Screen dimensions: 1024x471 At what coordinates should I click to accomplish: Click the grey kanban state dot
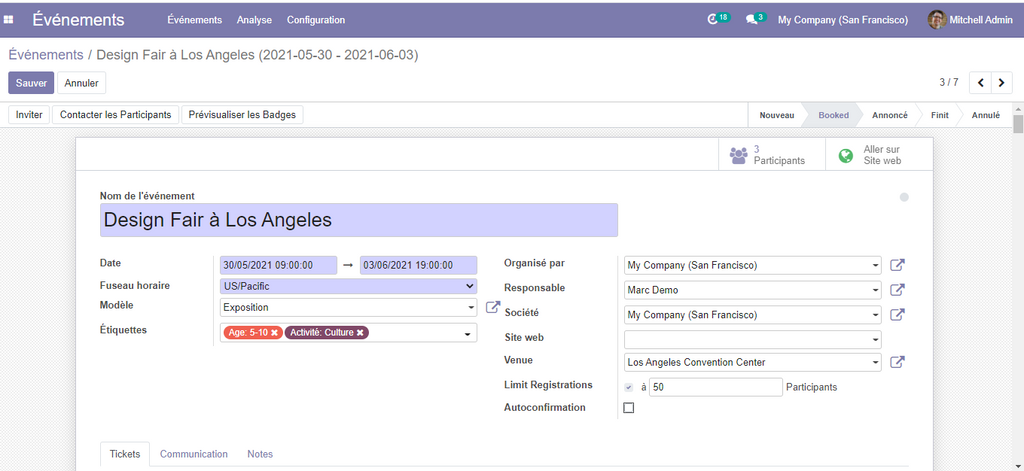point(904,197)
